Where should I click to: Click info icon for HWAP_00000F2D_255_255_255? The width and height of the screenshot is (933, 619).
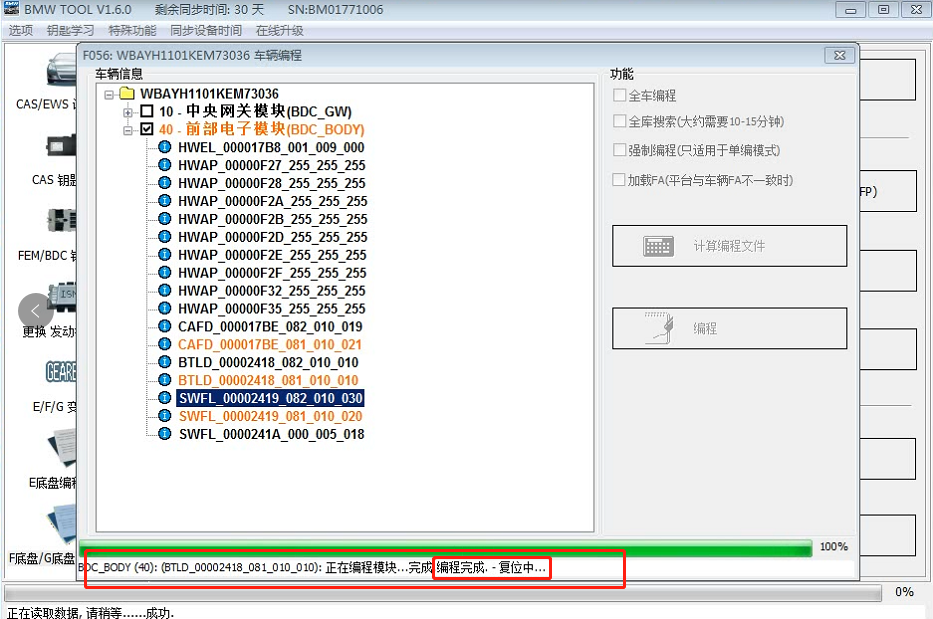pyautogui.click(x=165, y=236)
